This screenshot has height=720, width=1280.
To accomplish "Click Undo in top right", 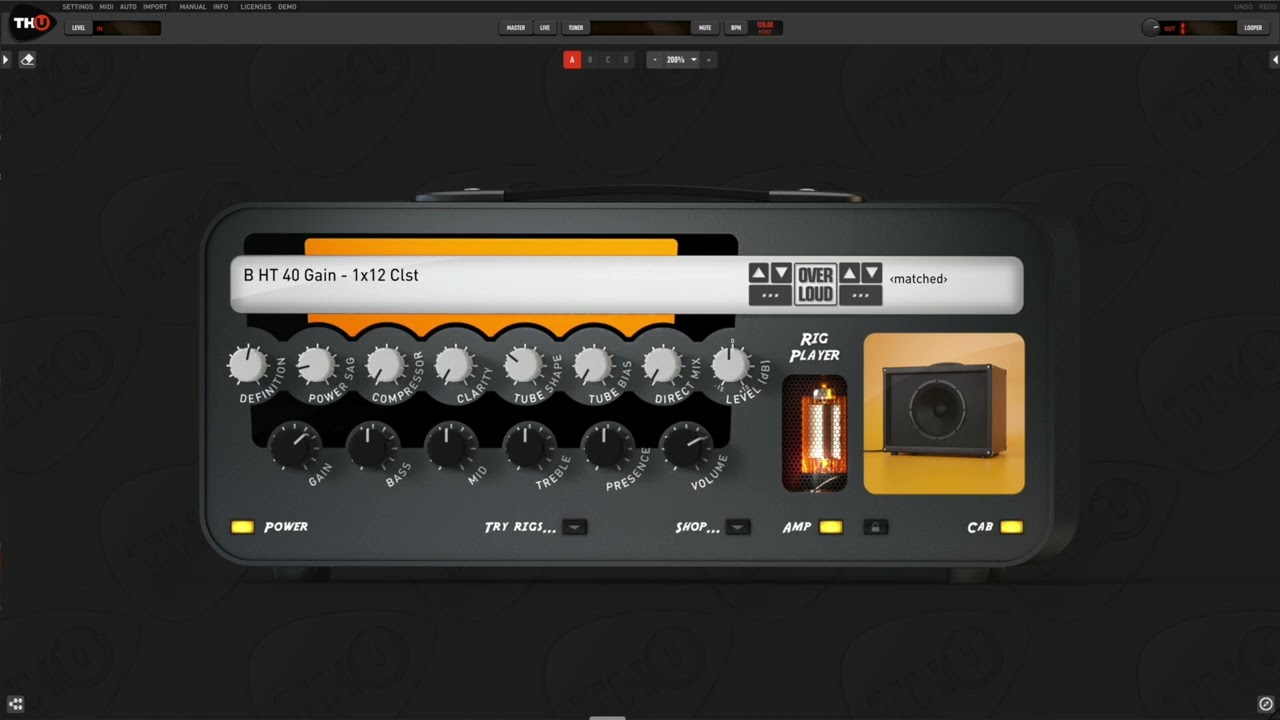I will point(1243,7).
